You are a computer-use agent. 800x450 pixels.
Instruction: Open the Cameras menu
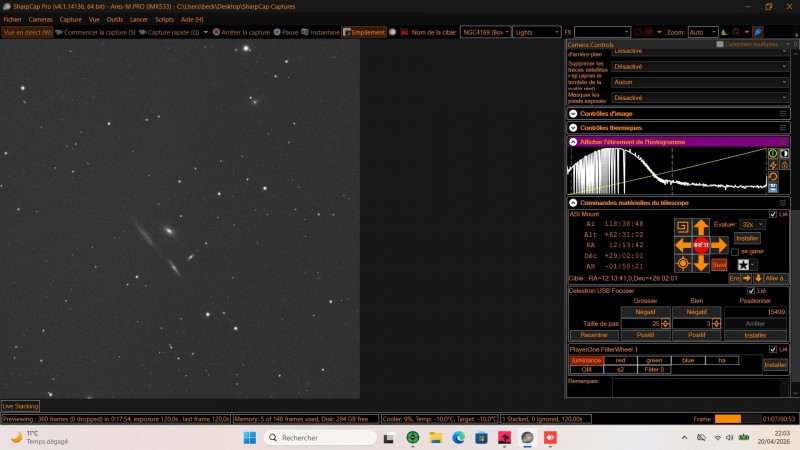point(40,19)
